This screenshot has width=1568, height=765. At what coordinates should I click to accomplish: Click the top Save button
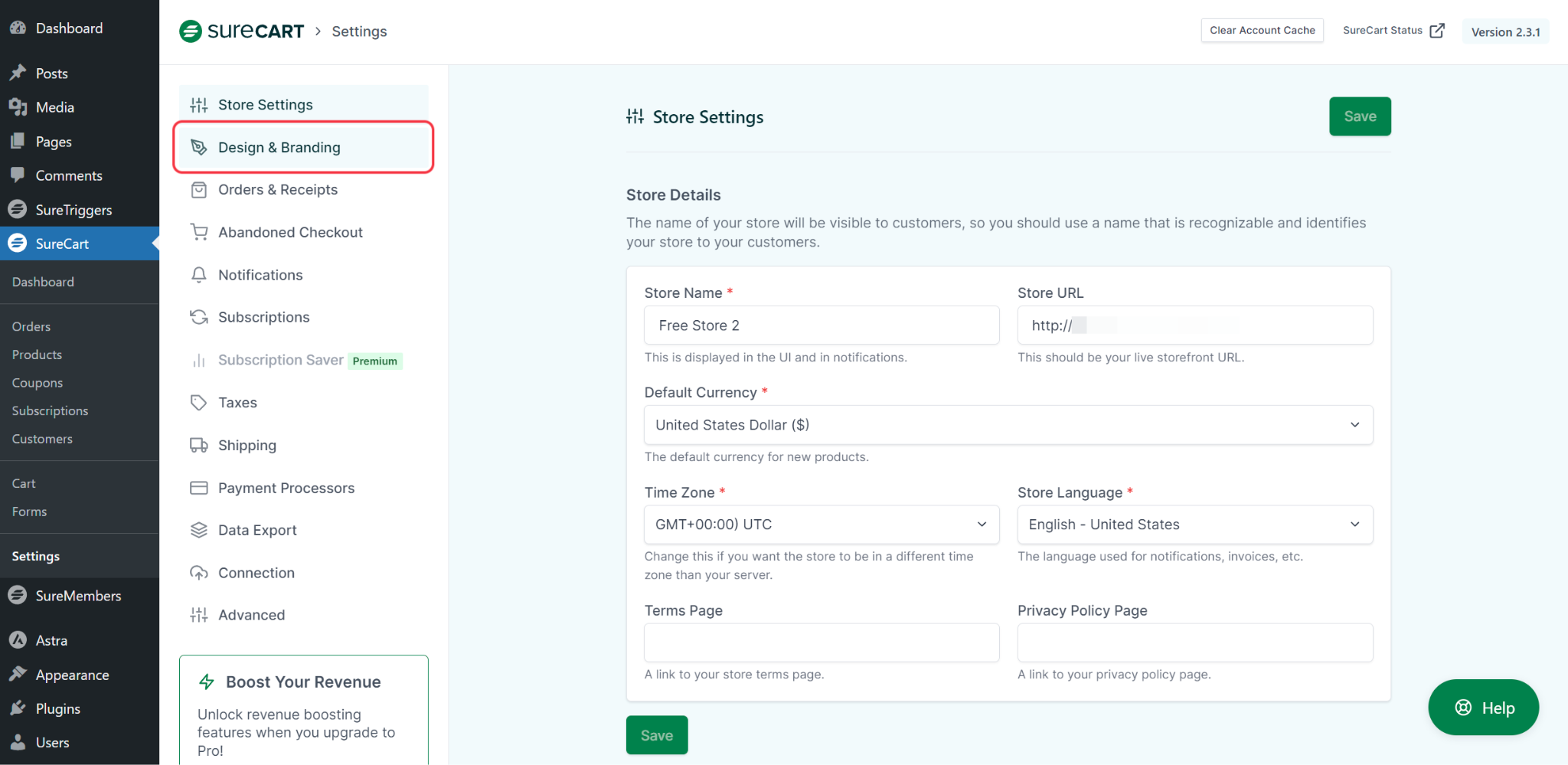click(x=1360, y=116)
